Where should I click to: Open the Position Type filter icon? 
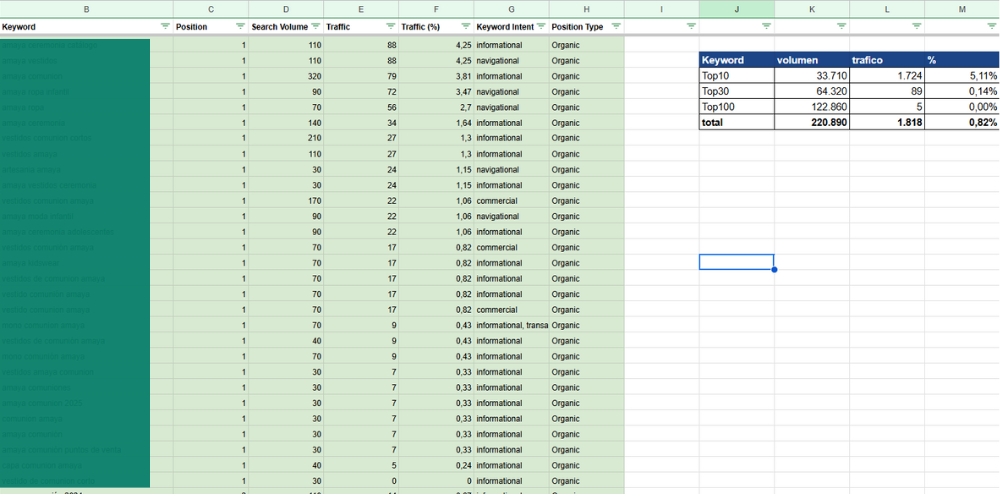click(616, 26)
